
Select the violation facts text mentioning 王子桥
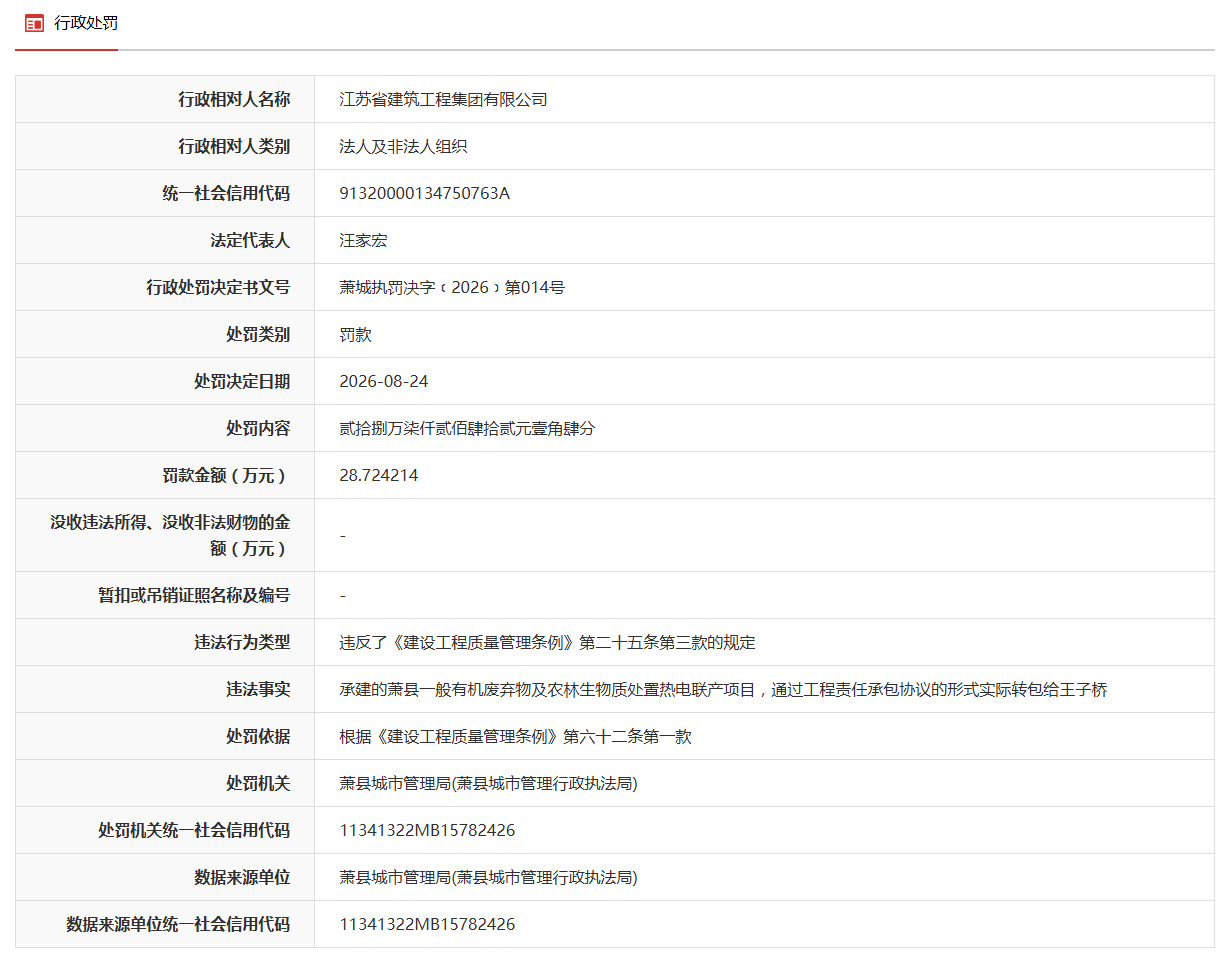pyautogui.click(x=723, y=689)
